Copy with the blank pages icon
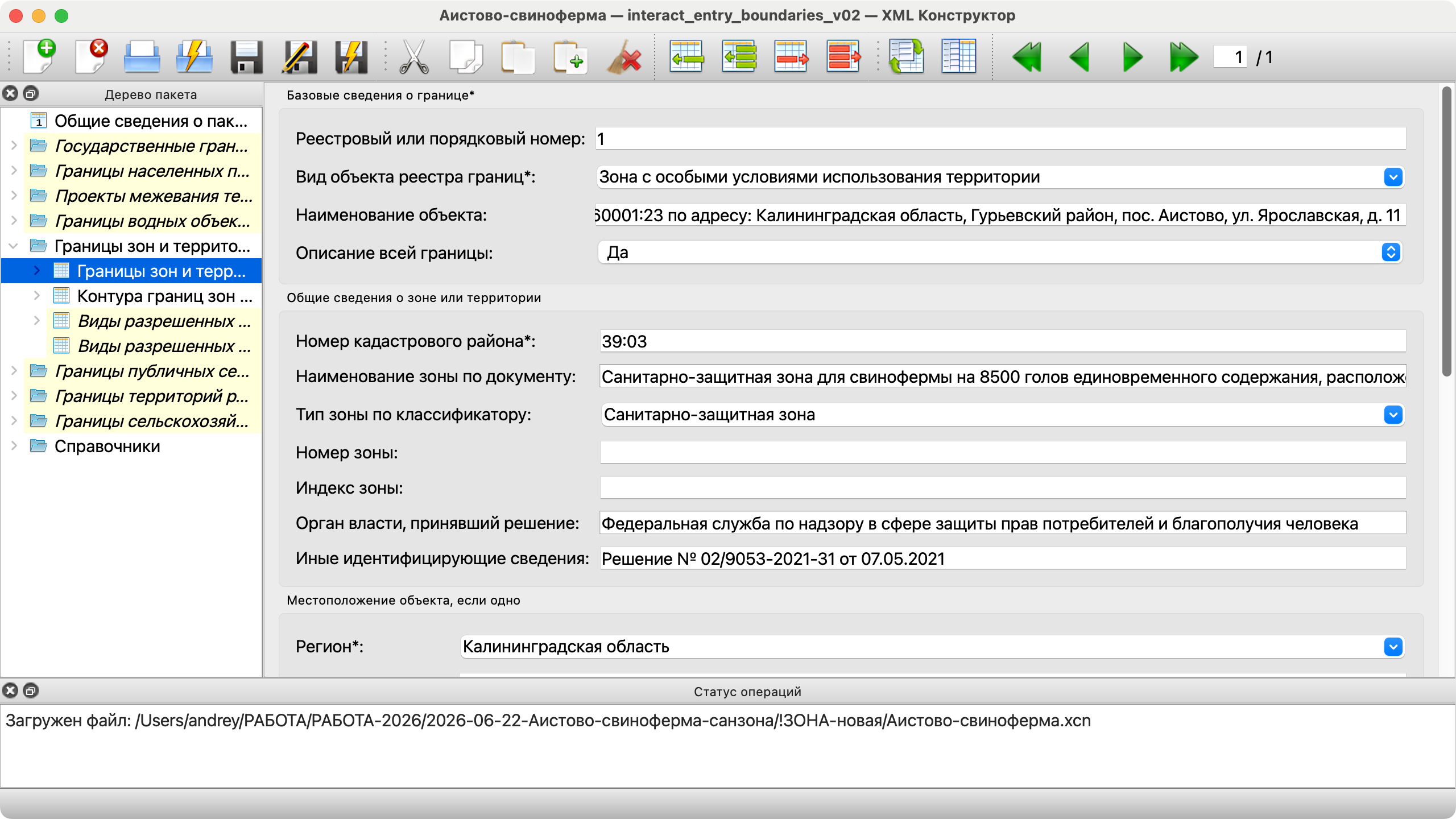1456x819 pixels. point(466,57)
